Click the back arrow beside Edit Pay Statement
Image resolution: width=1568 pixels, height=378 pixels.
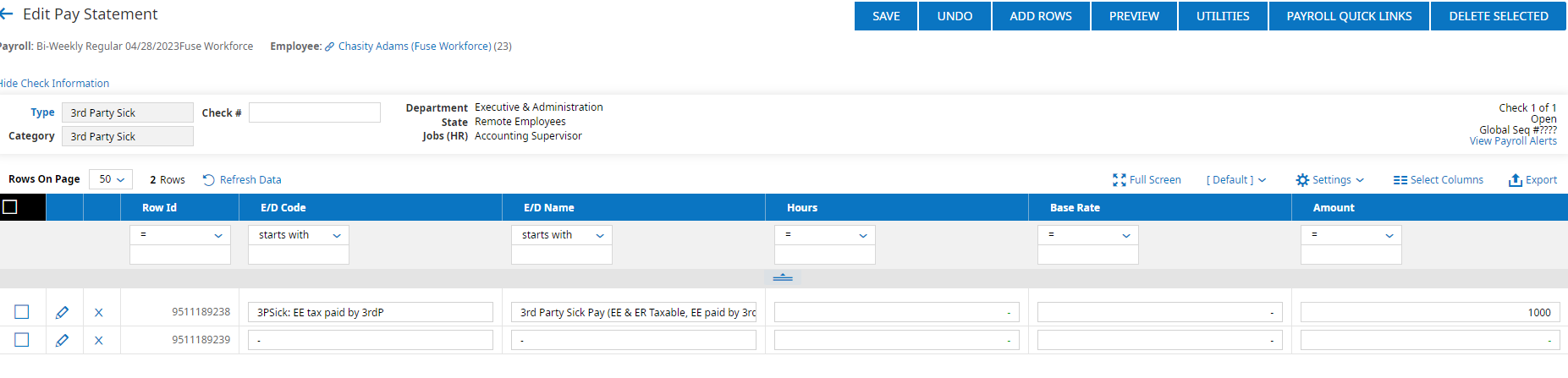point(7,14)
